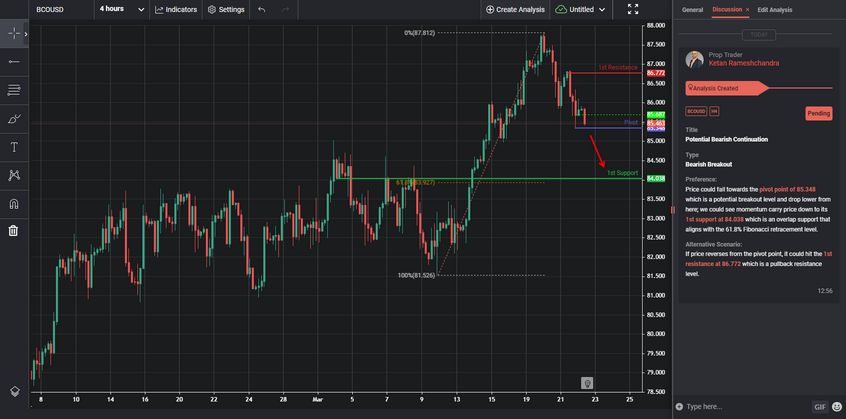Open the Untitled layout dropdown
The height and width of the screenshot is (419, 846).
580,10
